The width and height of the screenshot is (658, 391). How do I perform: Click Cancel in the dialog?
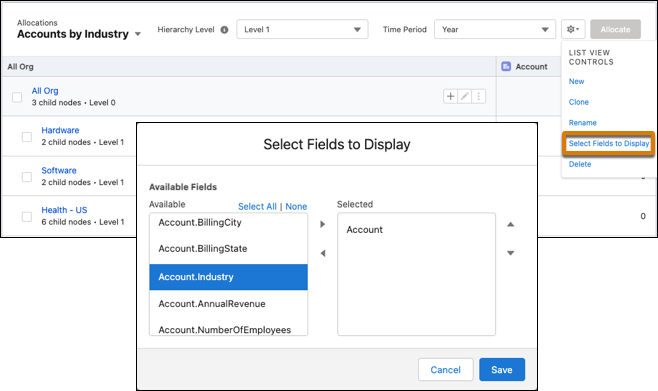446,370
